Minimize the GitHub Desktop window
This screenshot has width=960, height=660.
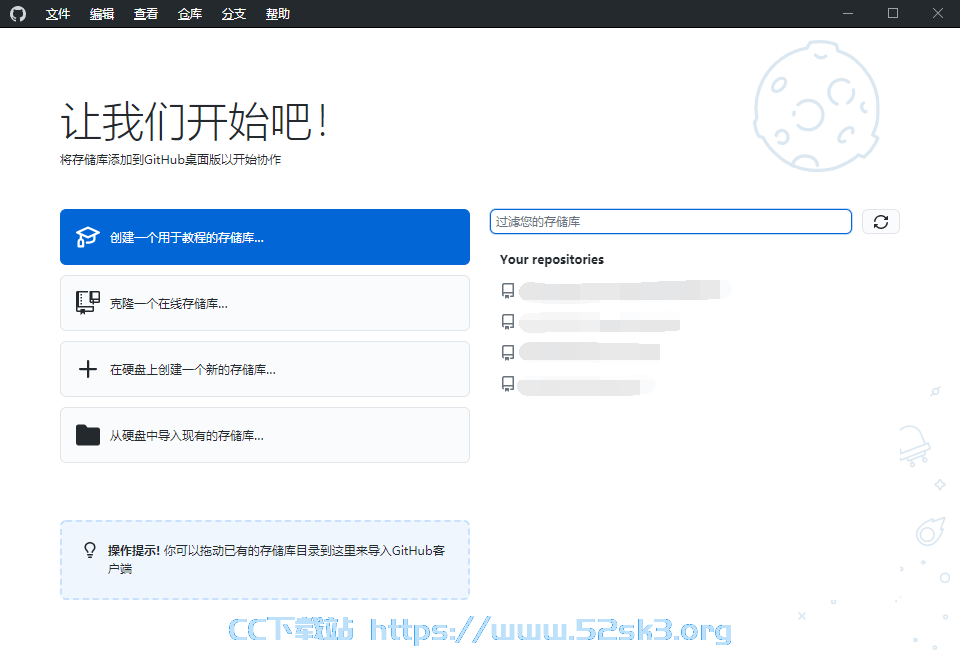click(848, 13)
